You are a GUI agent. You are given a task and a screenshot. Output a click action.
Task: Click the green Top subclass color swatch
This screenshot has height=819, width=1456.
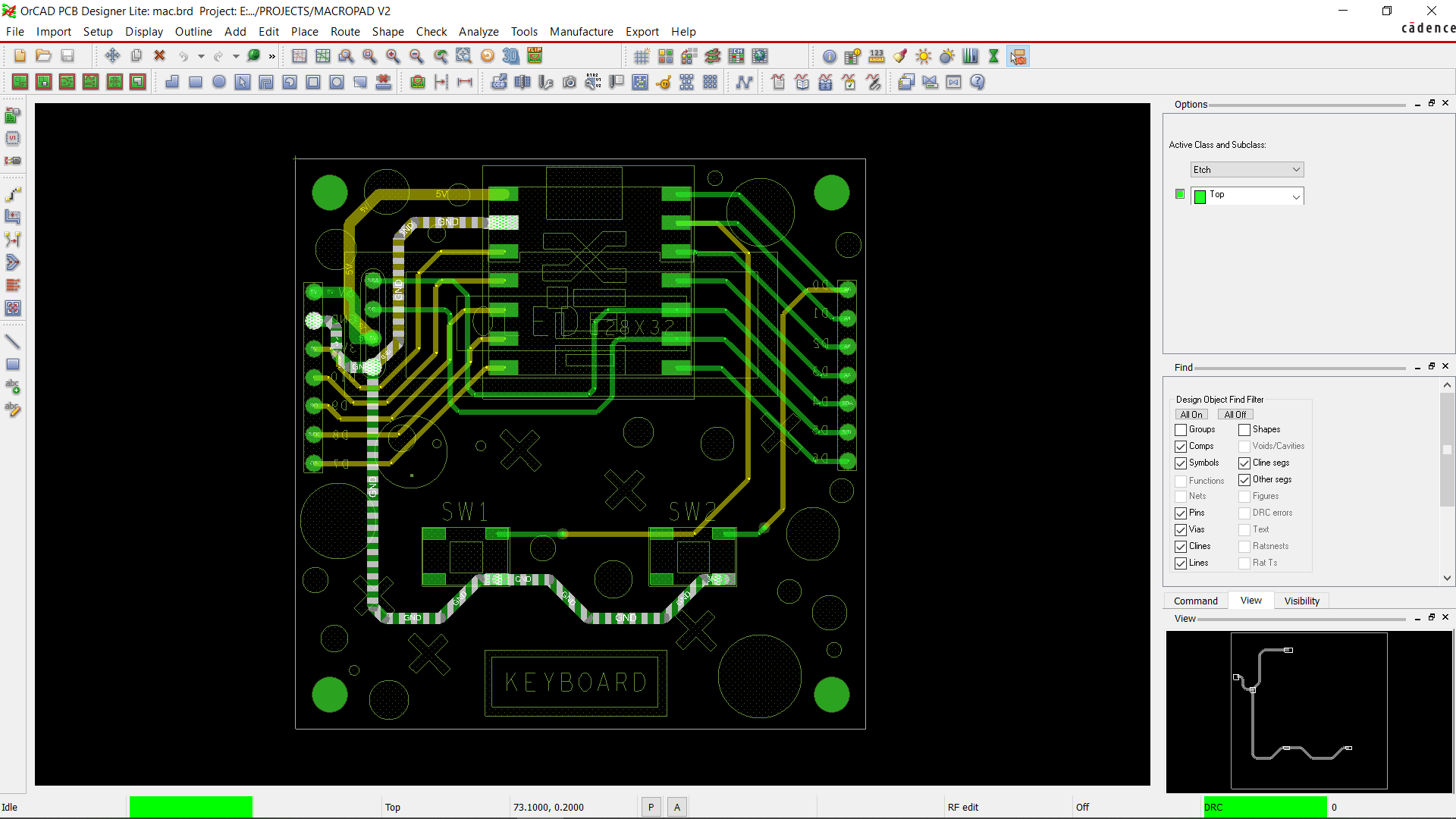1200,197
